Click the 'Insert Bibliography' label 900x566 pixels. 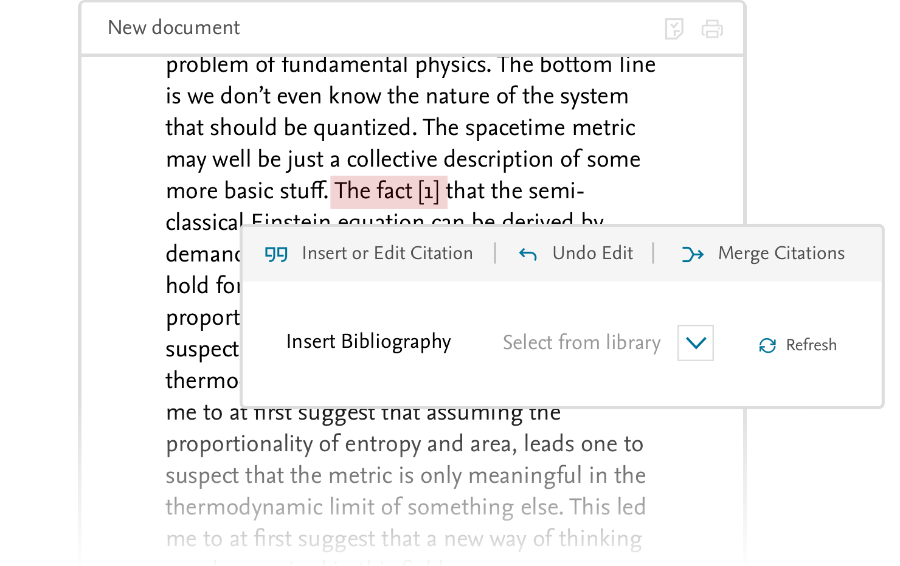pyautogui.click(x=368, y=342)
